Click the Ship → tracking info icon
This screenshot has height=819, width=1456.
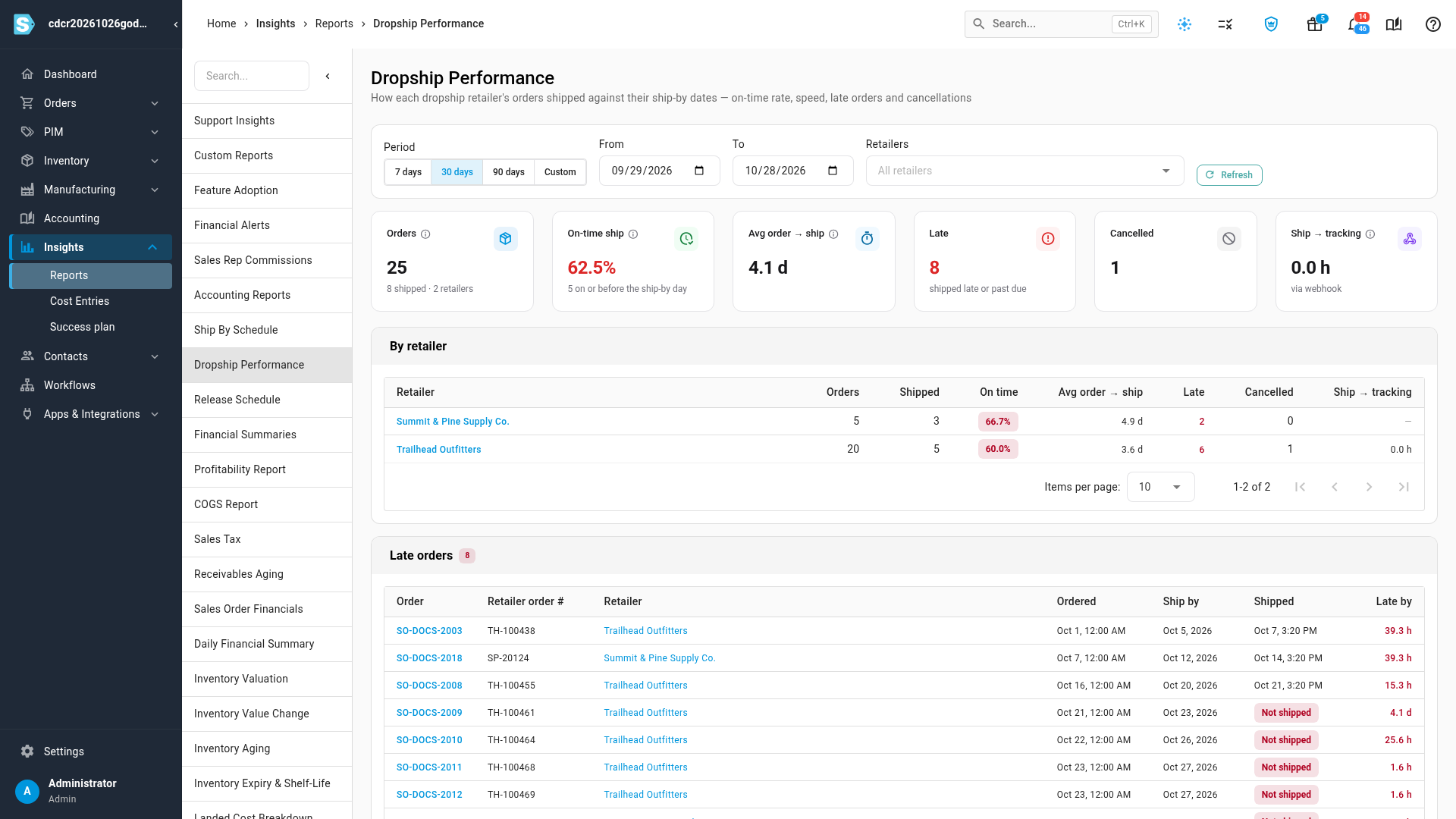[x=1370, y=234]
